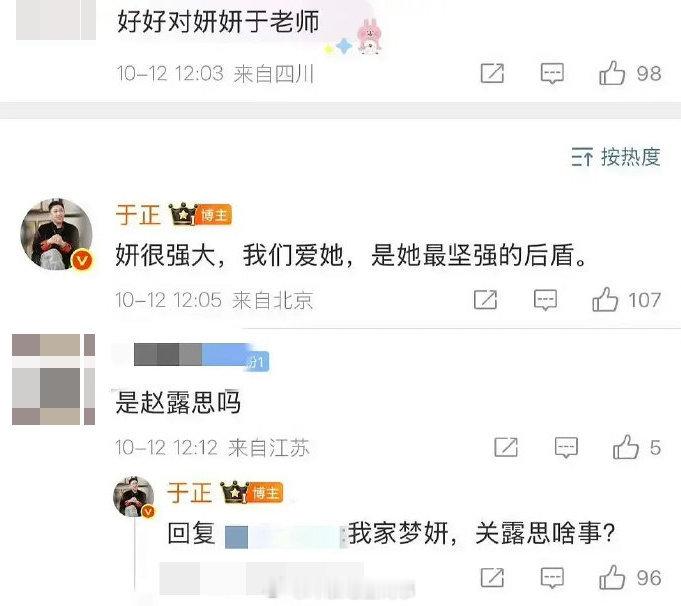
Task: Share 于正's 我家梦妍 reply
Action: pyautogui.click(x=493, y=577)
